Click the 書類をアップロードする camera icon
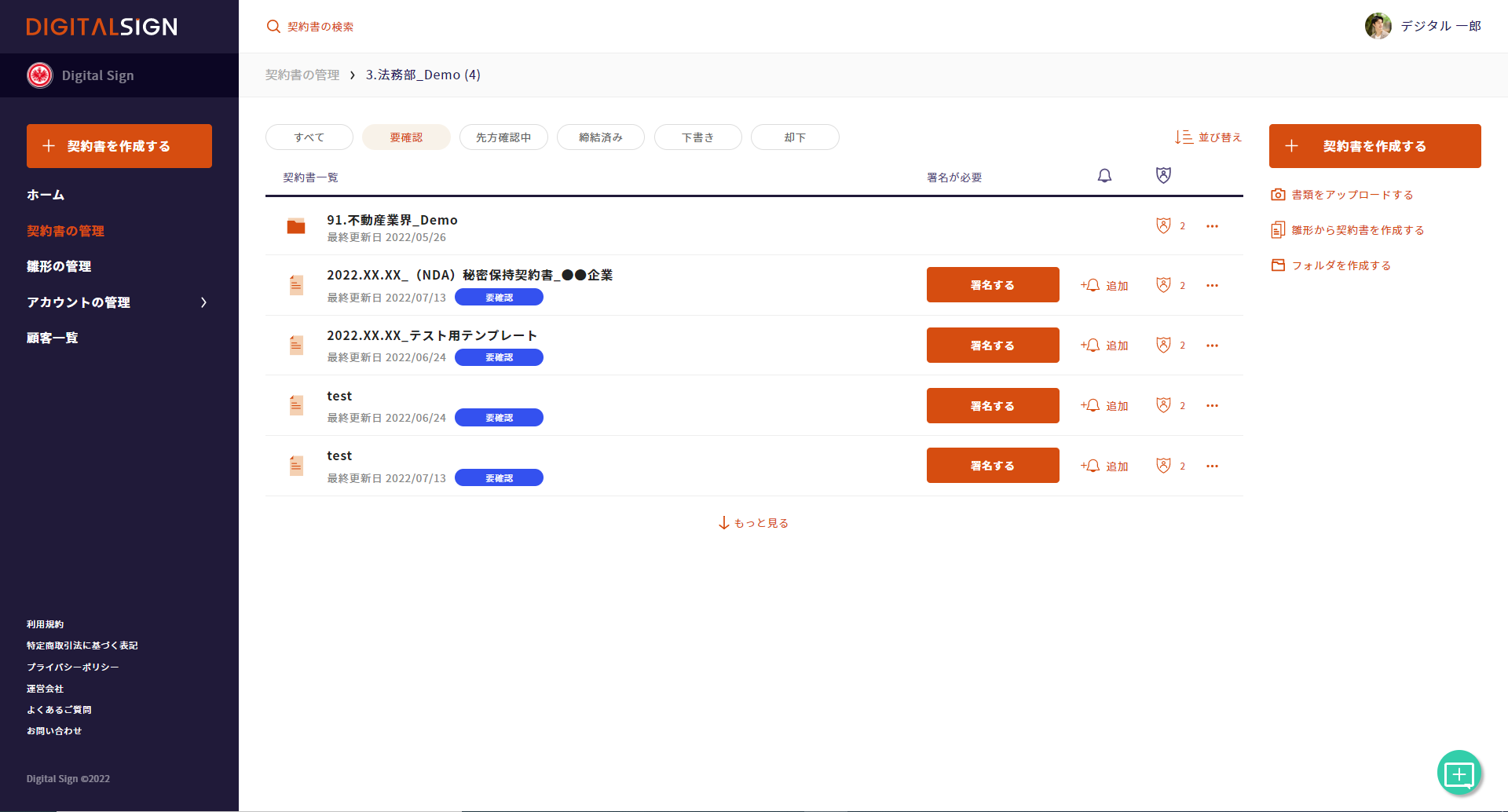Viewport: 1508px width, 812px height. [x=1278, y=195]
